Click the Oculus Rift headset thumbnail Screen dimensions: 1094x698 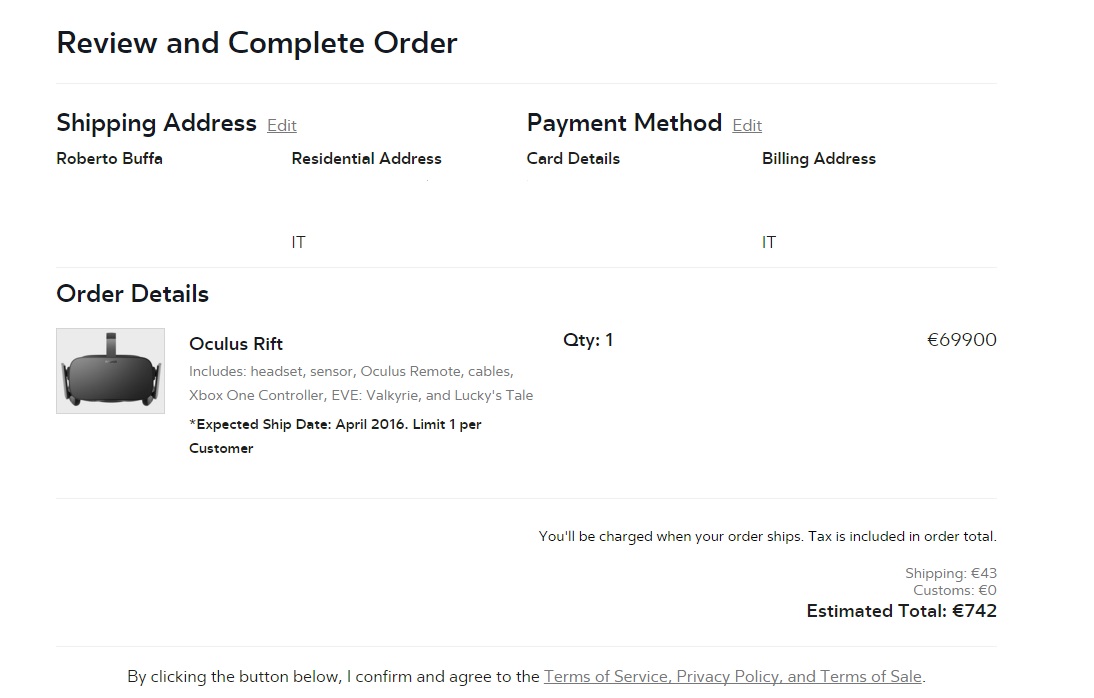(110, 371)
